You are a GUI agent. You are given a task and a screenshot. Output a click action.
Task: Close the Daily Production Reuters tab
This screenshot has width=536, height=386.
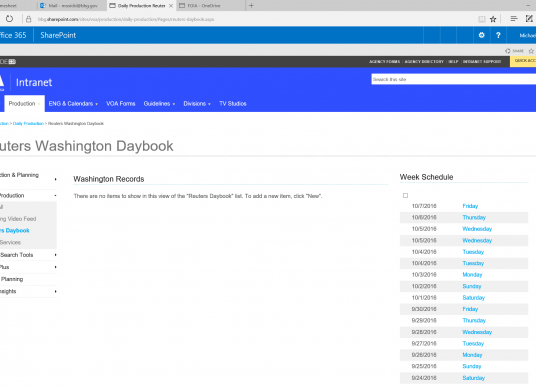(171, 6)
